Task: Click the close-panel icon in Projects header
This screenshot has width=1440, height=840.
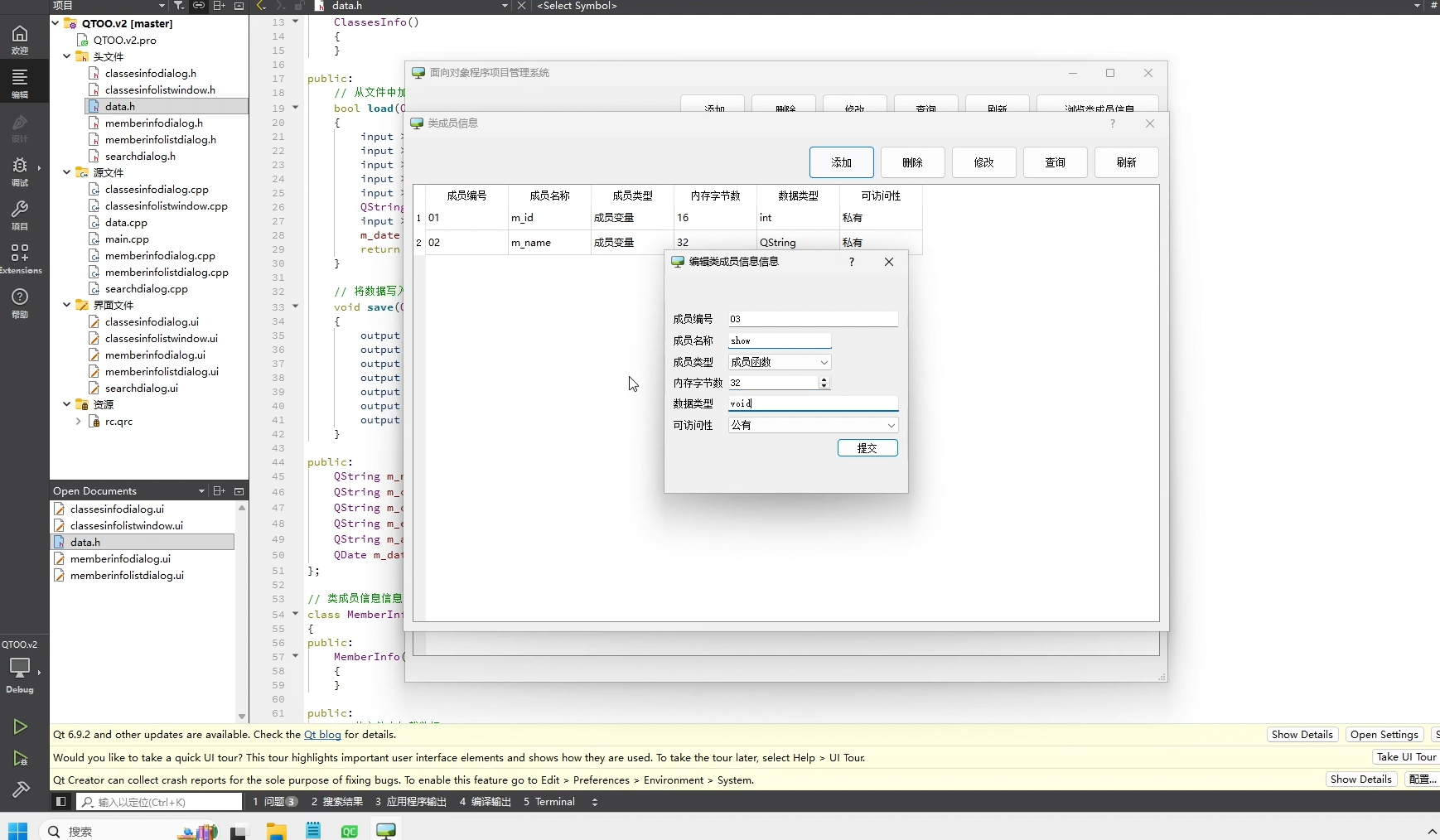Action: point(239,6)
